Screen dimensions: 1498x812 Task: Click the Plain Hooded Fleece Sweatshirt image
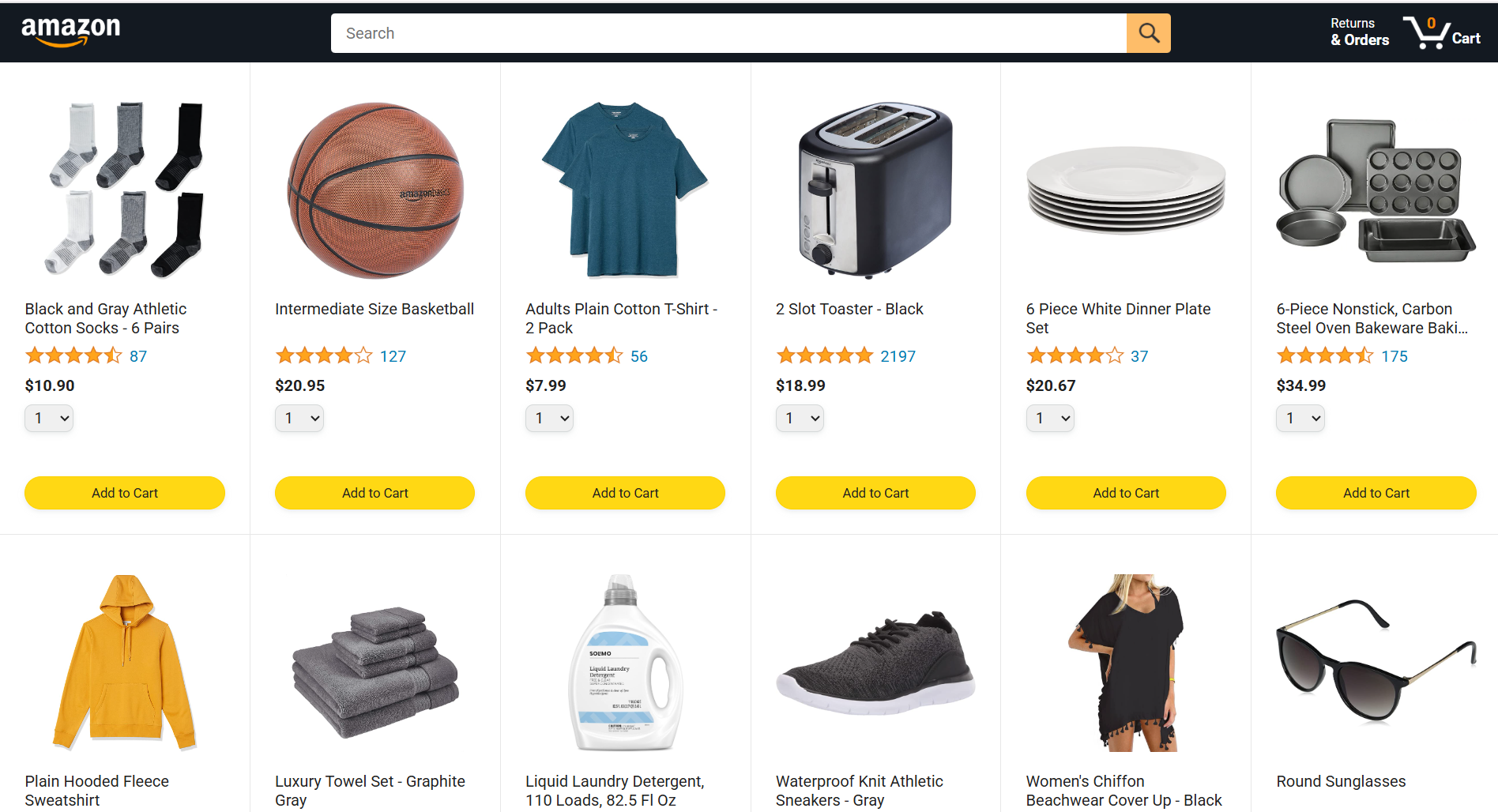(x=125, y=663)
